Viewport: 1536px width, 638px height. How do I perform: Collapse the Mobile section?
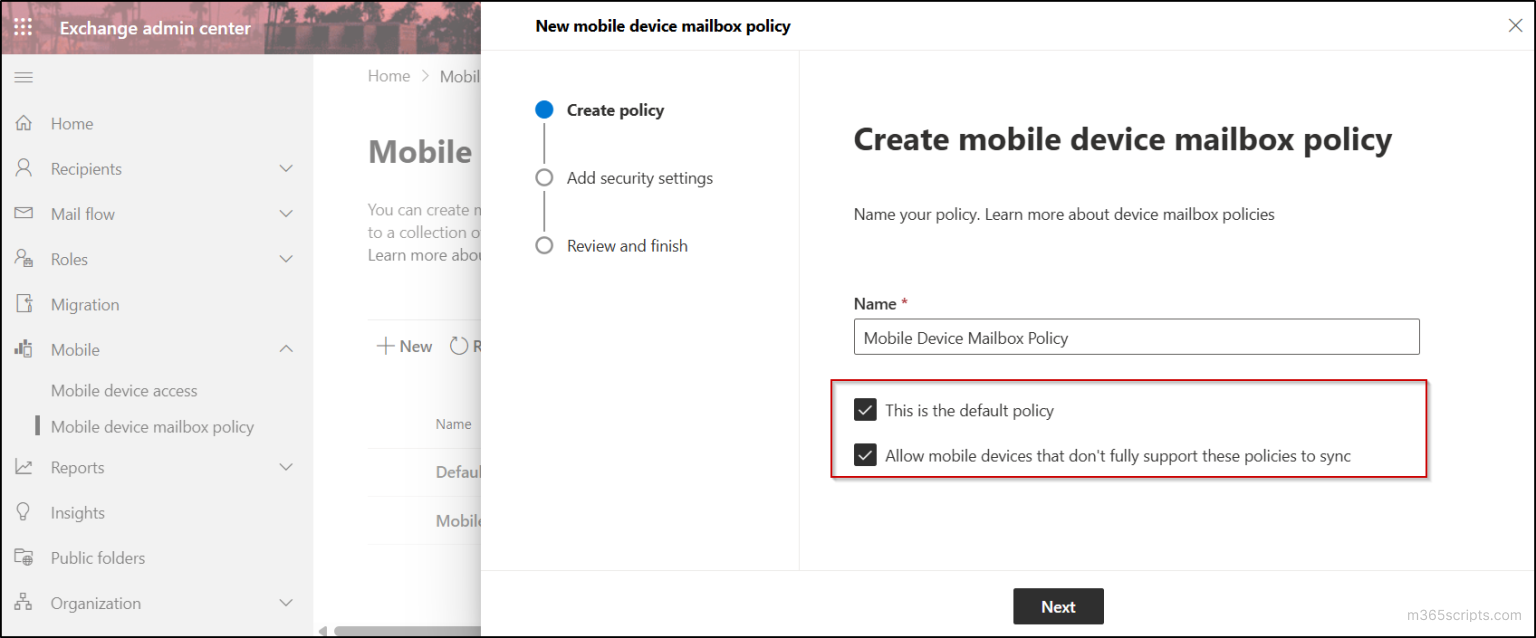287,349
